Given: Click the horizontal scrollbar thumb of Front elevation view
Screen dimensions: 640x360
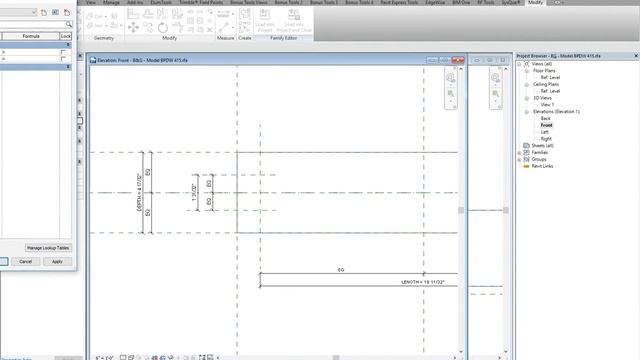Looking at the screenshot, I should (336, 358).
